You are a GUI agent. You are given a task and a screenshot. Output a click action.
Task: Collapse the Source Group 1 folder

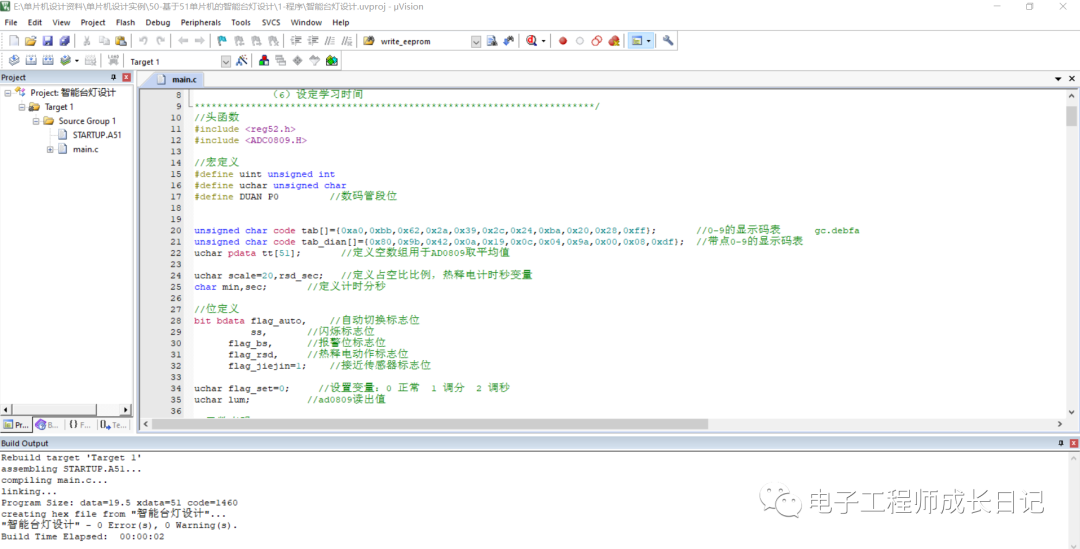coord(35,121)
